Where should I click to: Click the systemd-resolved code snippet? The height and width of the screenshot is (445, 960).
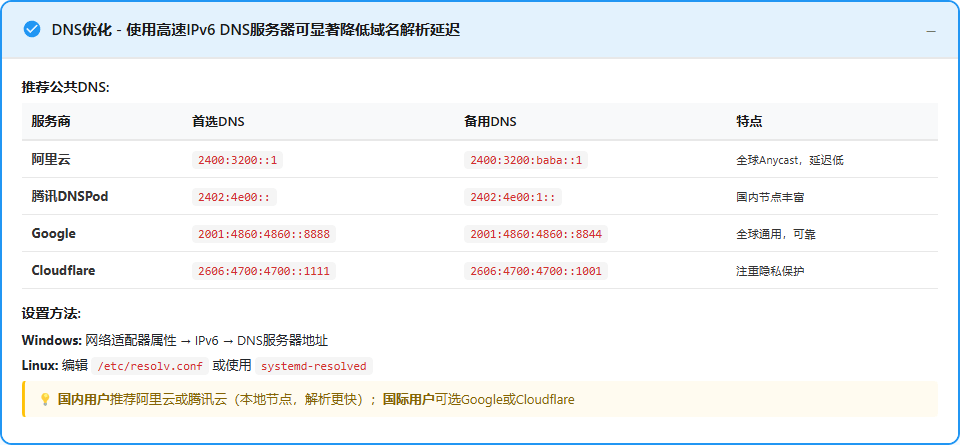(314, 366)
